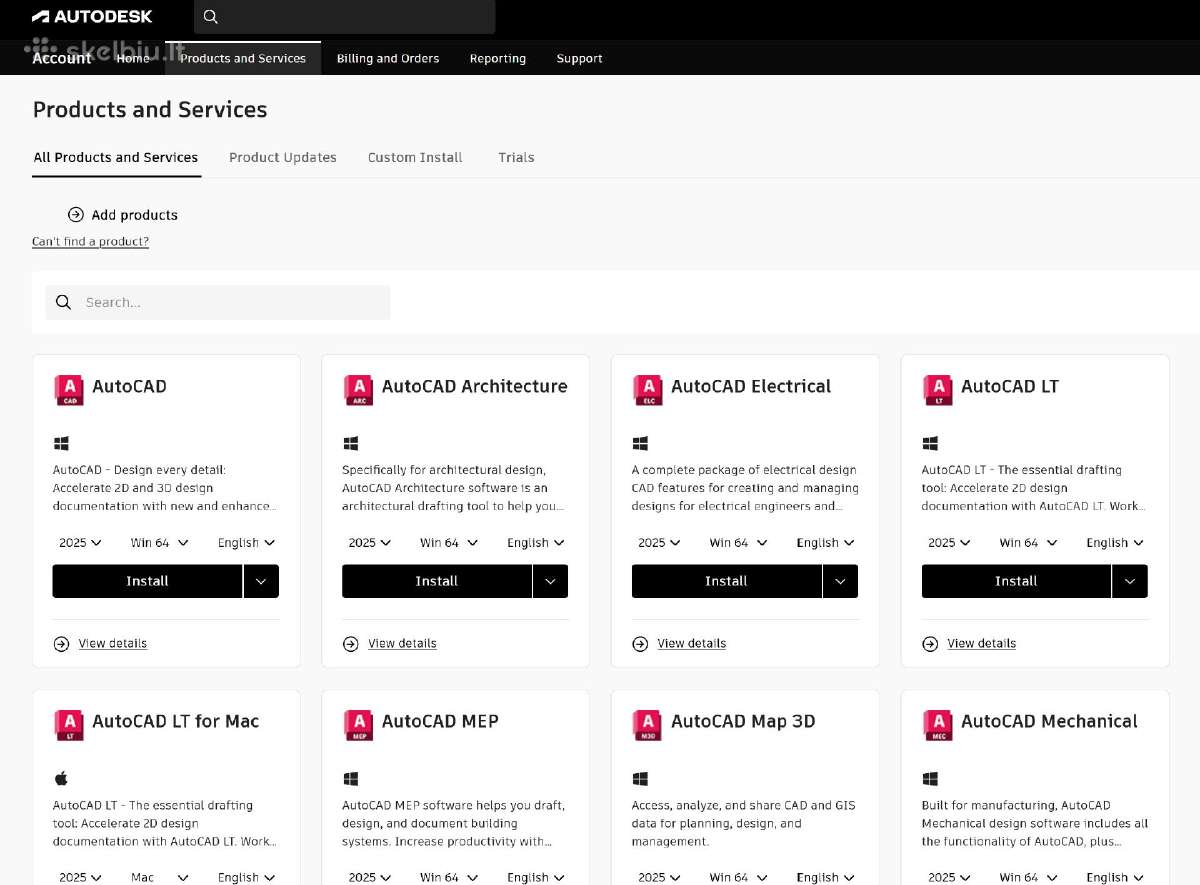The image size is (1200, 885).
Task: Go to Home in the navigation bar
Action: click(x=133, y=58)
